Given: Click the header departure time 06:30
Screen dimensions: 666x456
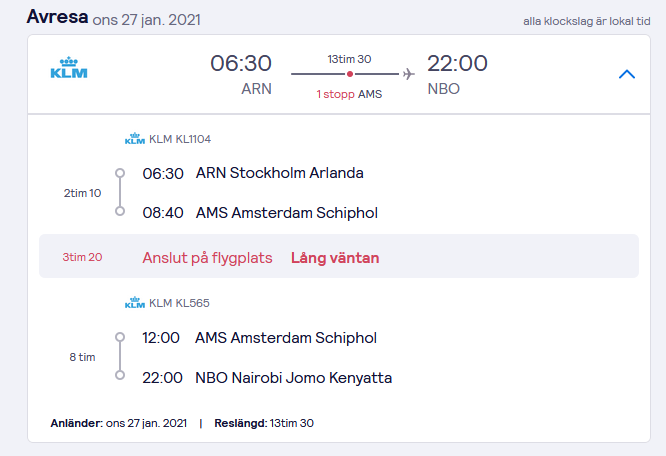Looking at the screenshot, I should [240, 63].
